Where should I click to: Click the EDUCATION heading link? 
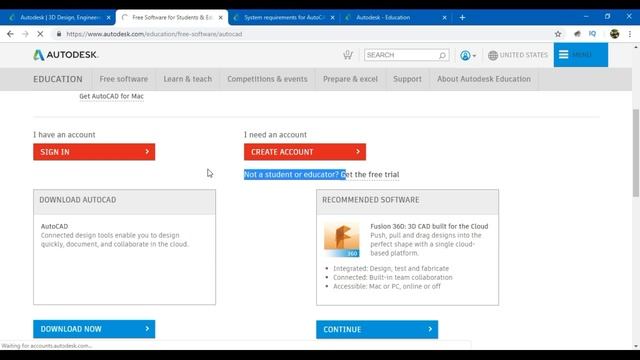click(58, 79)
